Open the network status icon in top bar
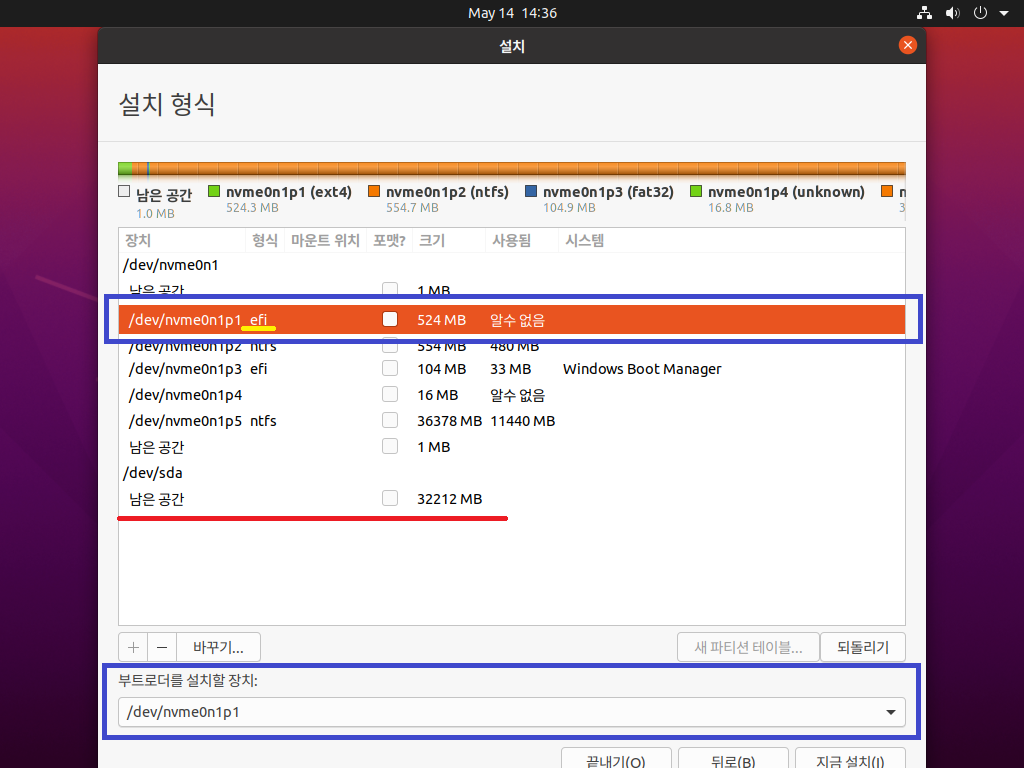 (x=924, y=13)
